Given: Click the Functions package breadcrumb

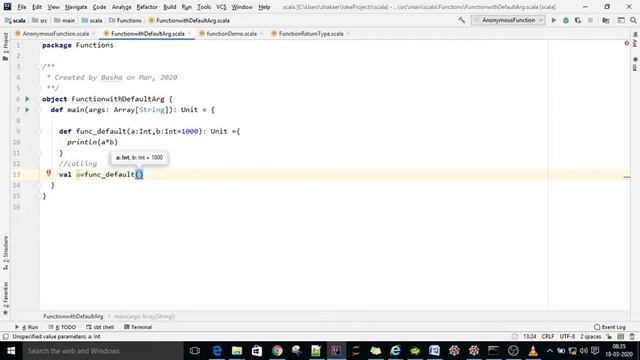Looking at the screenshot, I should click(125, 20).
